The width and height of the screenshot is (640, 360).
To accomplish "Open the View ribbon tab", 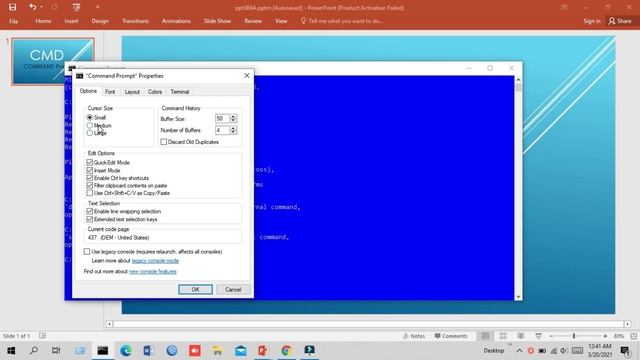I will (281, 21).
